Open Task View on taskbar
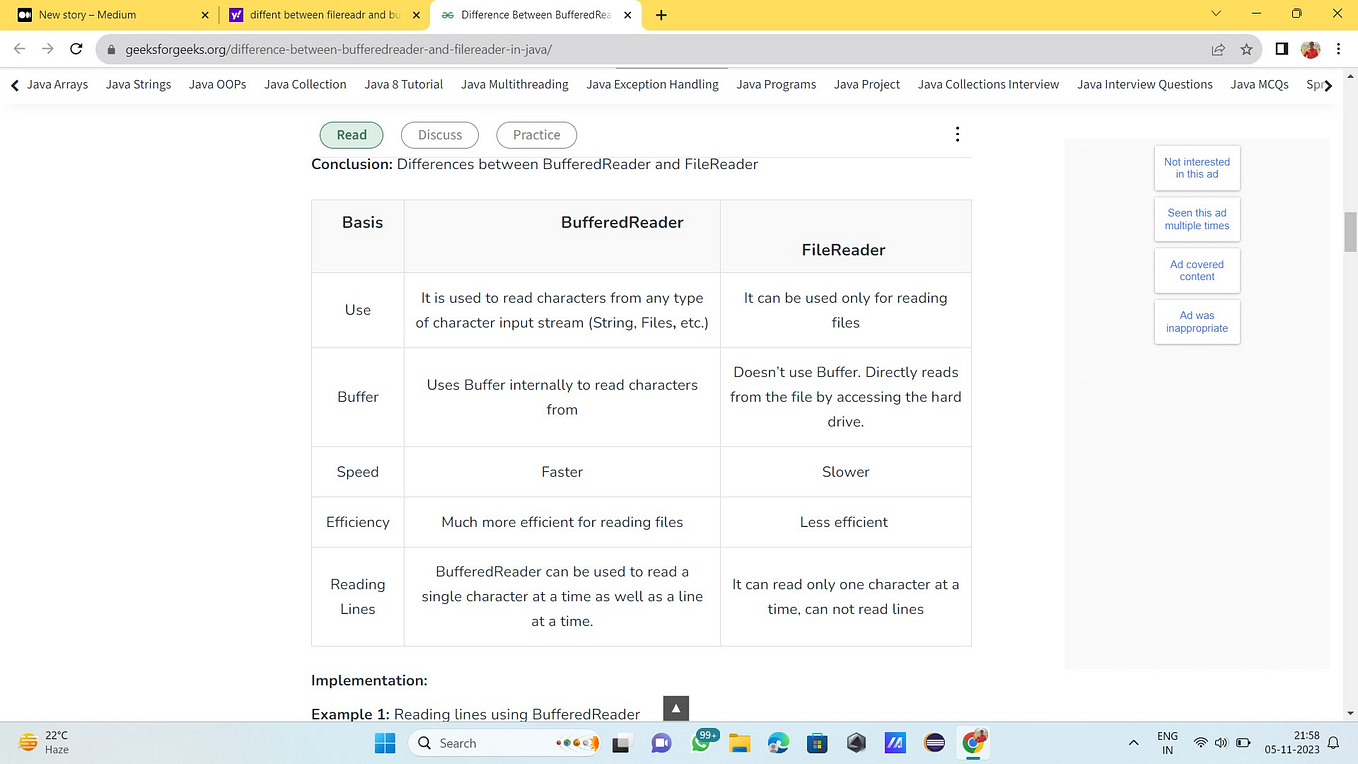Screen dimensions: 1358x764 621,743
